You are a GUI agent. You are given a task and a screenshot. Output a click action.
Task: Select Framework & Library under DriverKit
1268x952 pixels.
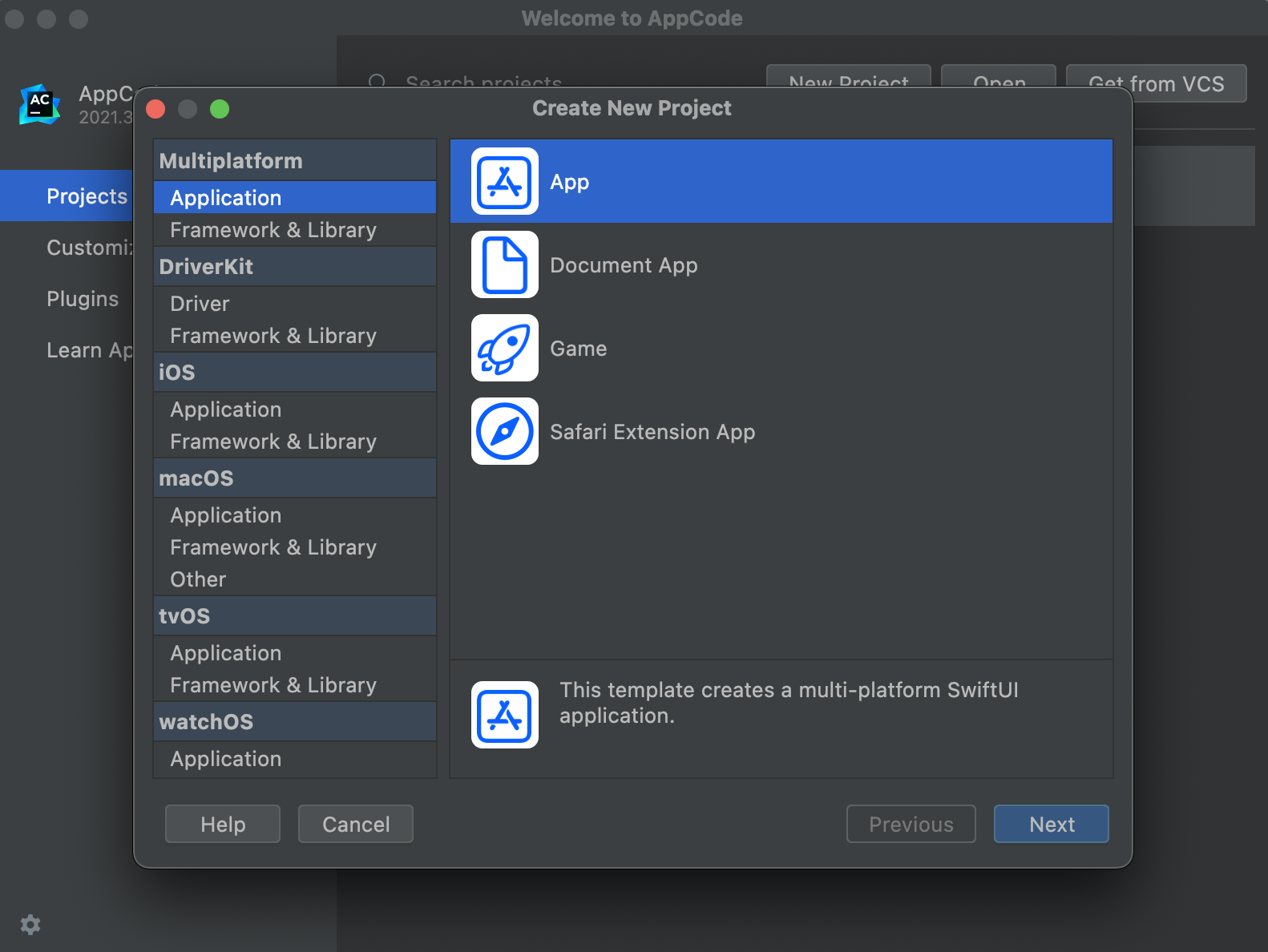[x=295, y=335]
